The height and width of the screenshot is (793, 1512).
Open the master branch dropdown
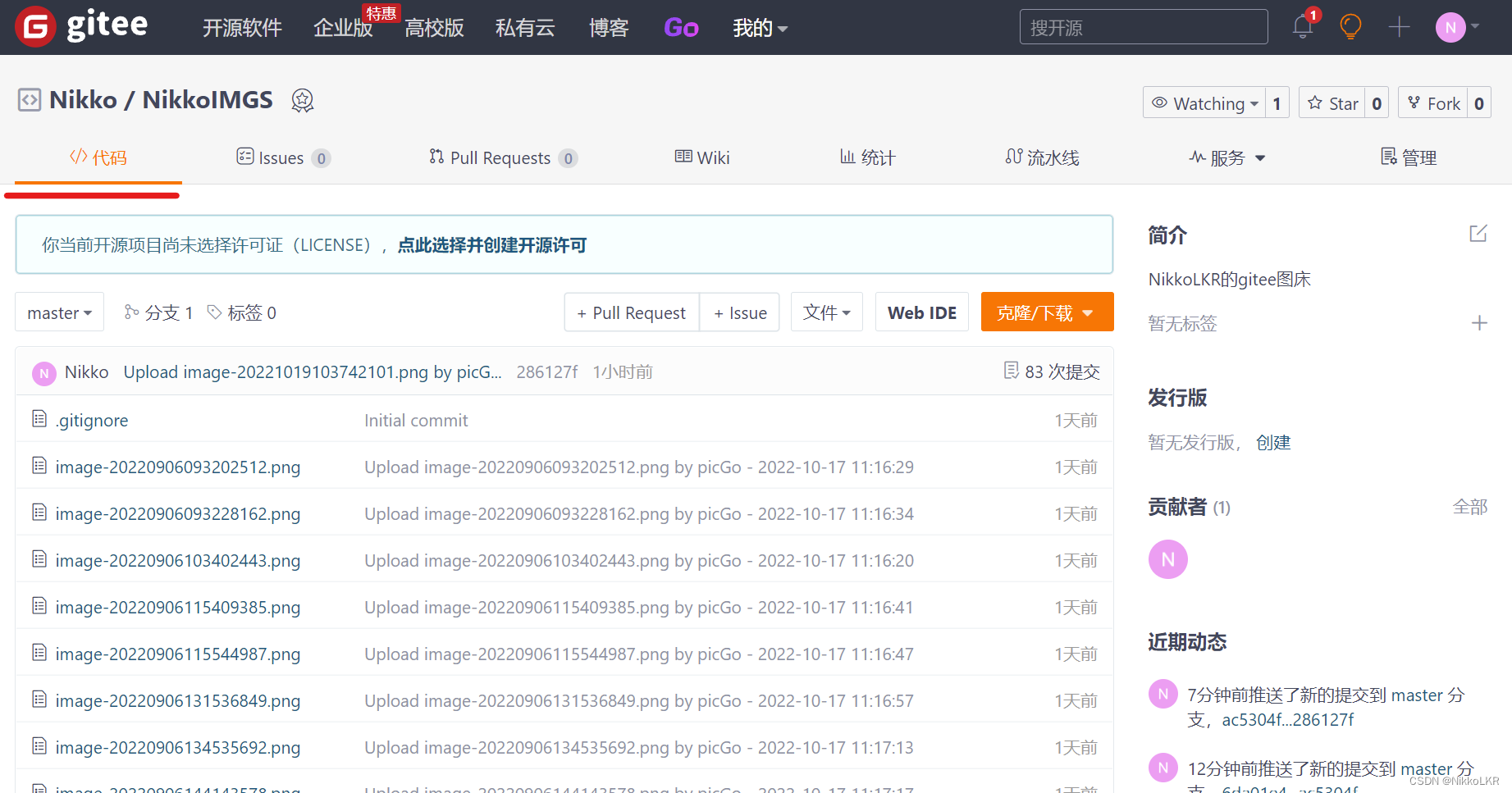coord(58,312)
